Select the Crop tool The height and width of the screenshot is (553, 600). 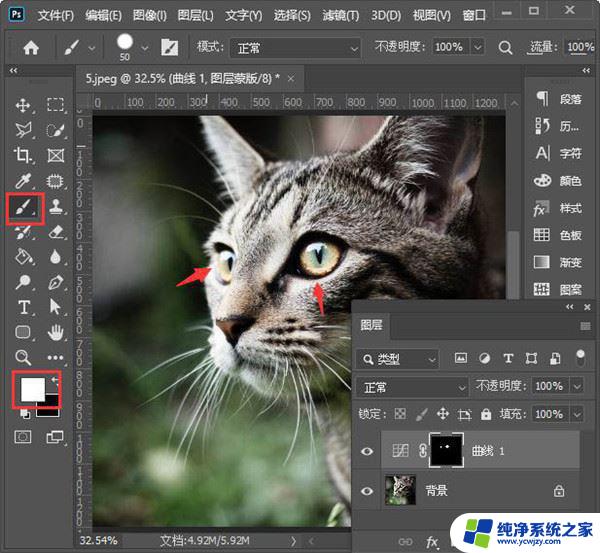23,155
